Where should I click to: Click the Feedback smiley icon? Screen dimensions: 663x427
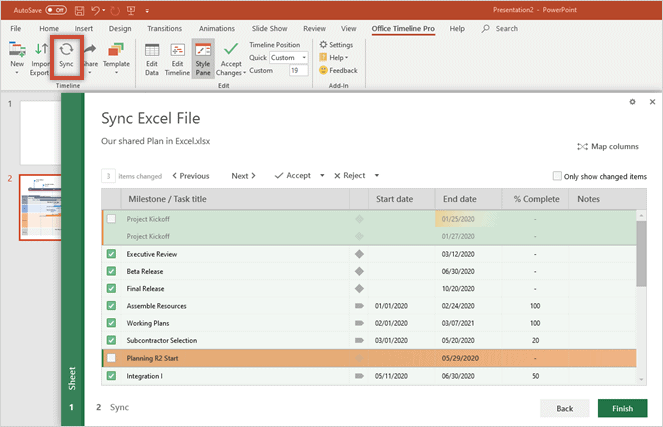[x=323, y=70]
